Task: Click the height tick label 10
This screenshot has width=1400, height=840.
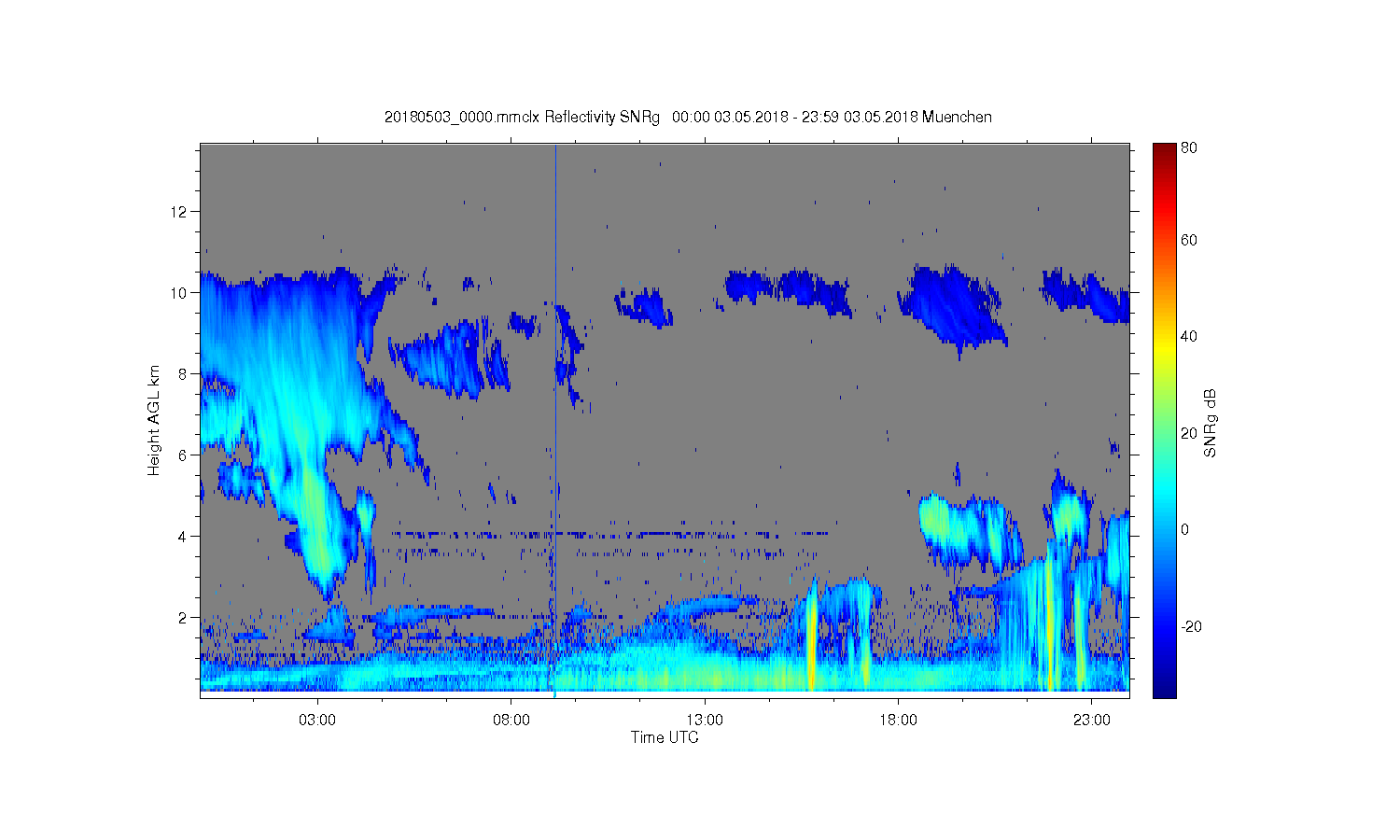Action: 179,293
